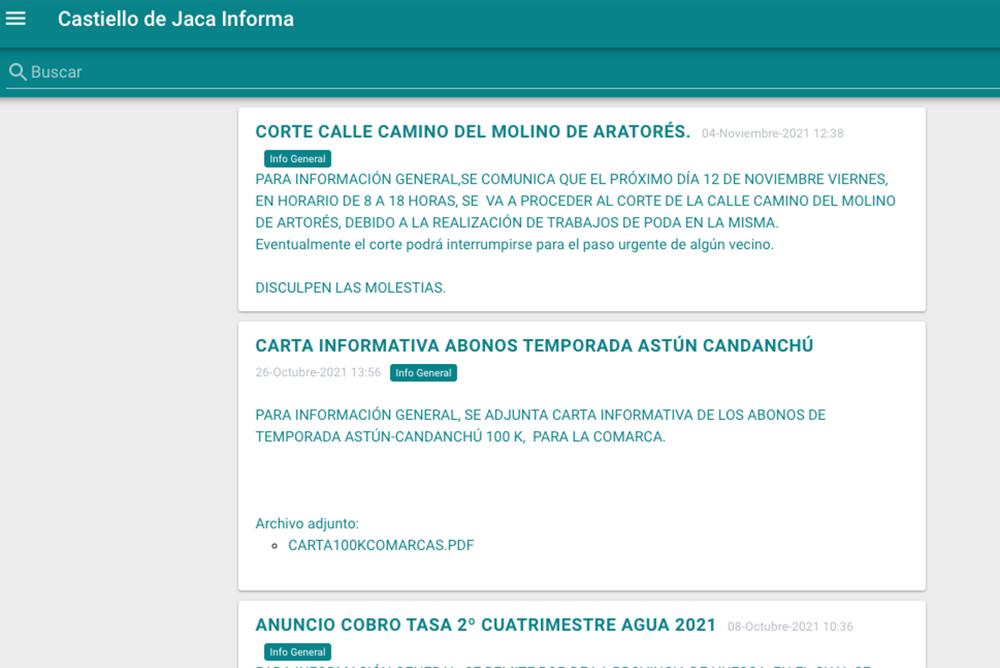Select Info General tag on Corte Calle post
Image resolution: width=1000 pixels, height=668 pixels.
pos(297,159)
